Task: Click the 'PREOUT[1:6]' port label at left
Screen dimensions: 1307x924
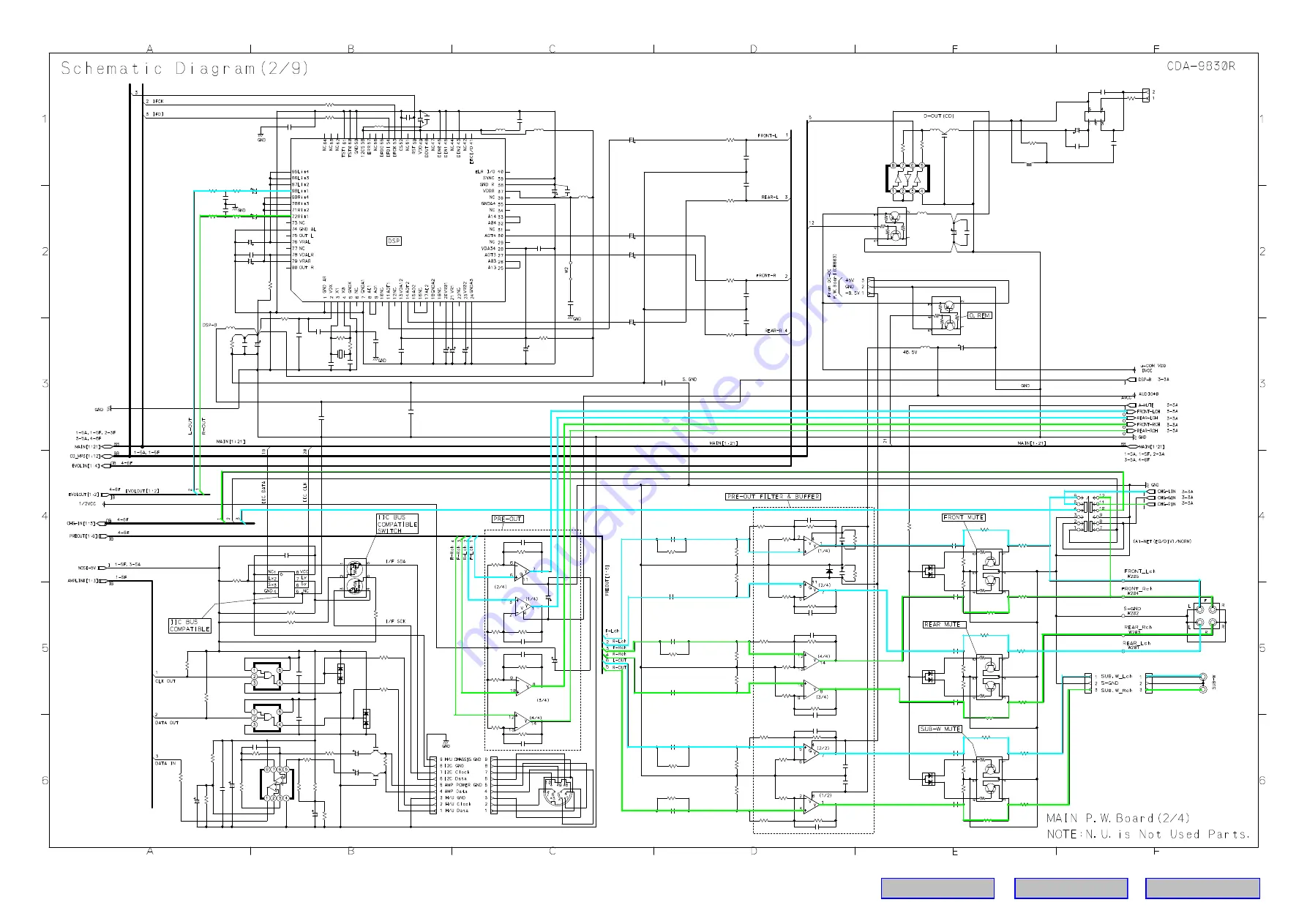Action: 83,536
